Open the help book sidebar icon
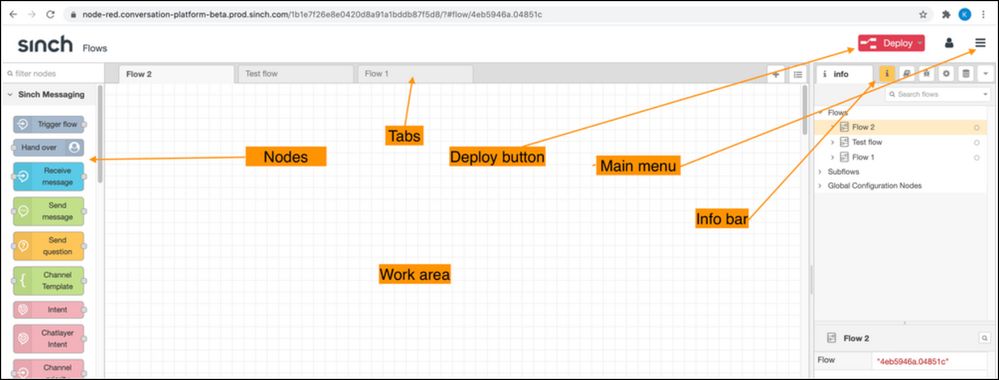This screenshot has height=380, width=999. [907, 74]
